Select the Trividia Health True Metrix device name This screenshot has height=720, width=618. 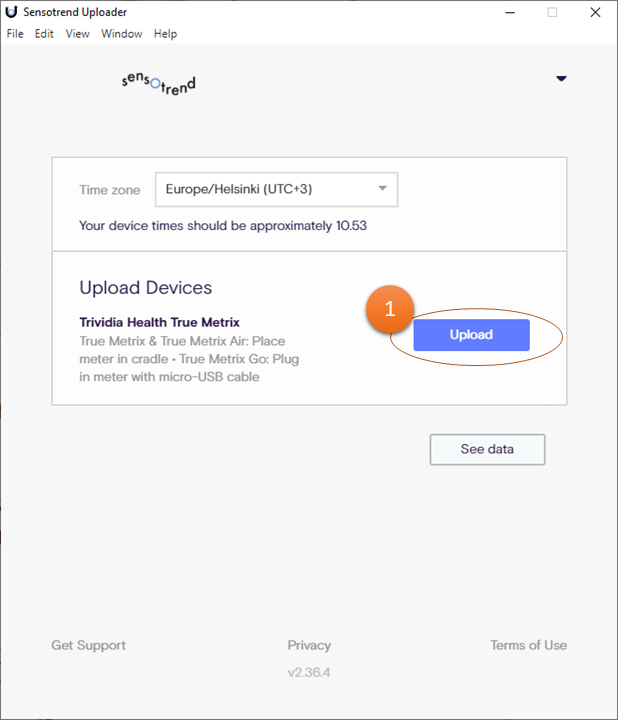[159, 323]
